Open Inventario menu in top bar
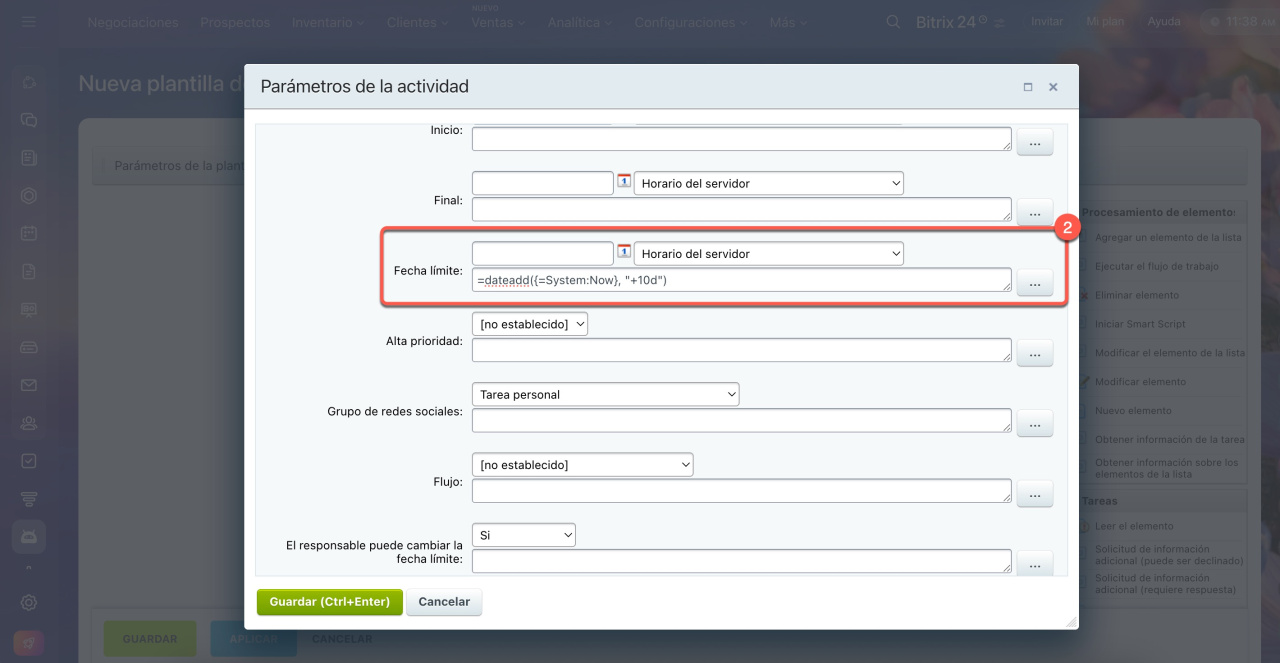This screenshot has width=1280, height=663. 328,22
